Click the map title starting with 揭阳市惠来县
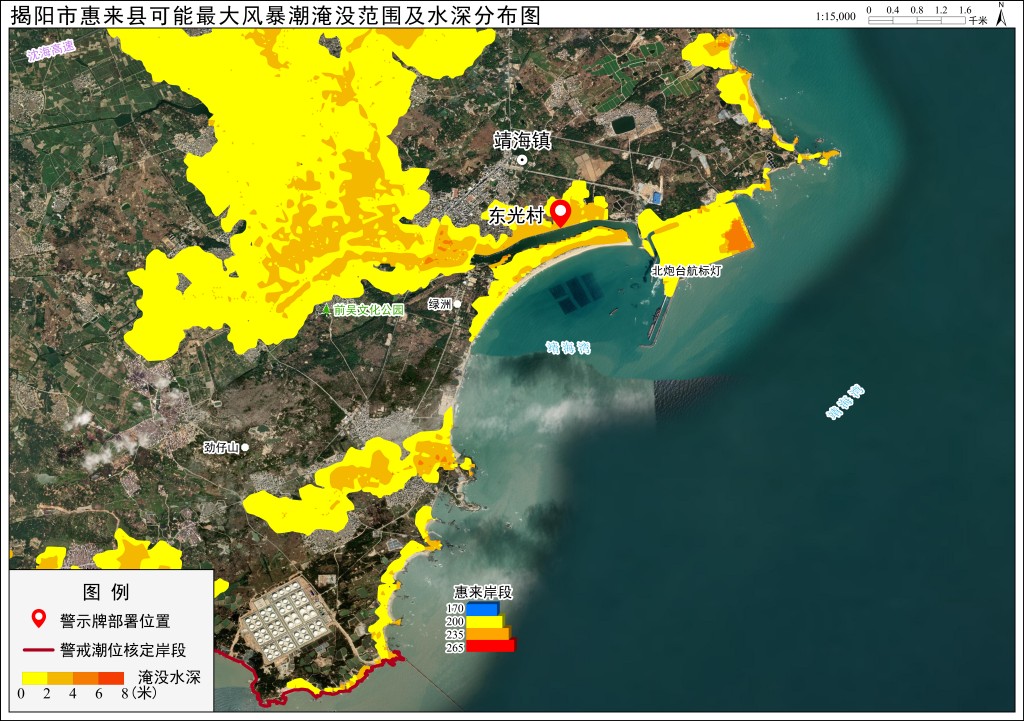 [276, 15]
